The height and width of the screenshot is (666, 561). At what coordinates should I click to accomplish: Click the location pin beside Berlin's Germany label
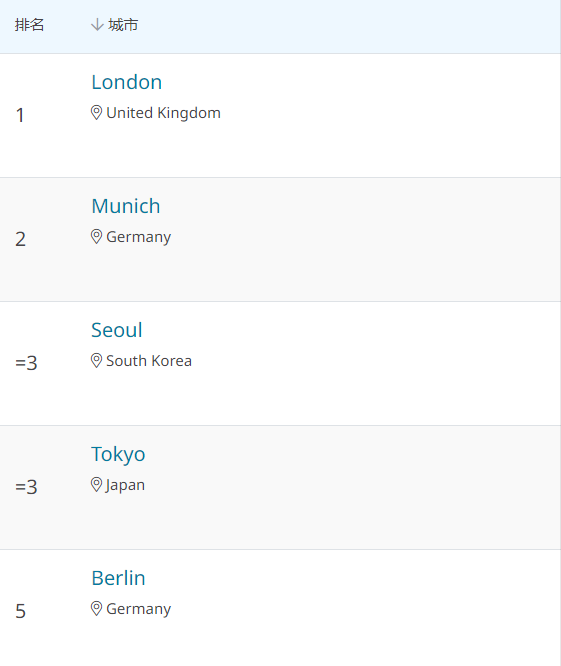click(x=96, y=609)
